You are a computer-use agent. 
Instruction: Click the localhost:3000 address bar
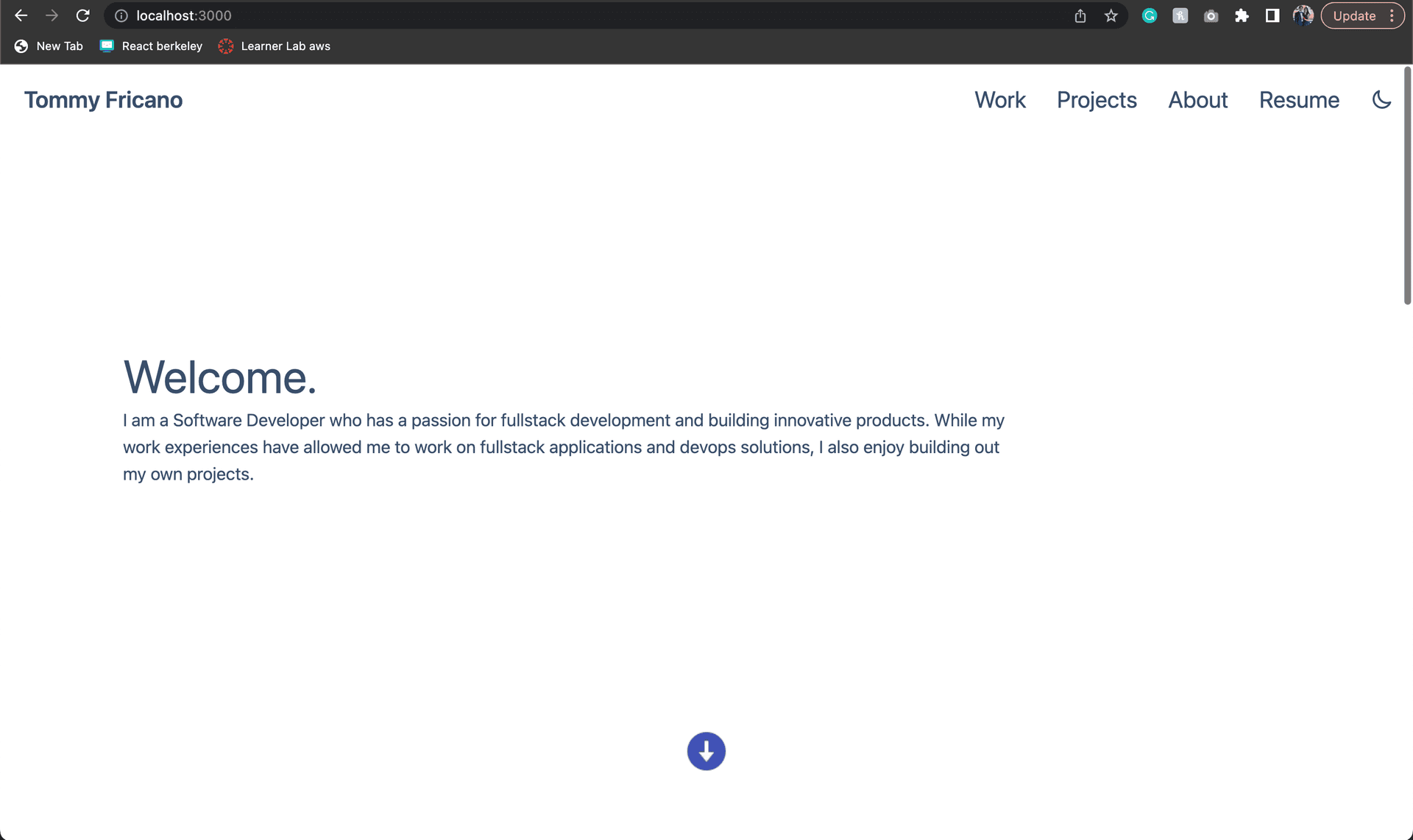coord(589,15)
